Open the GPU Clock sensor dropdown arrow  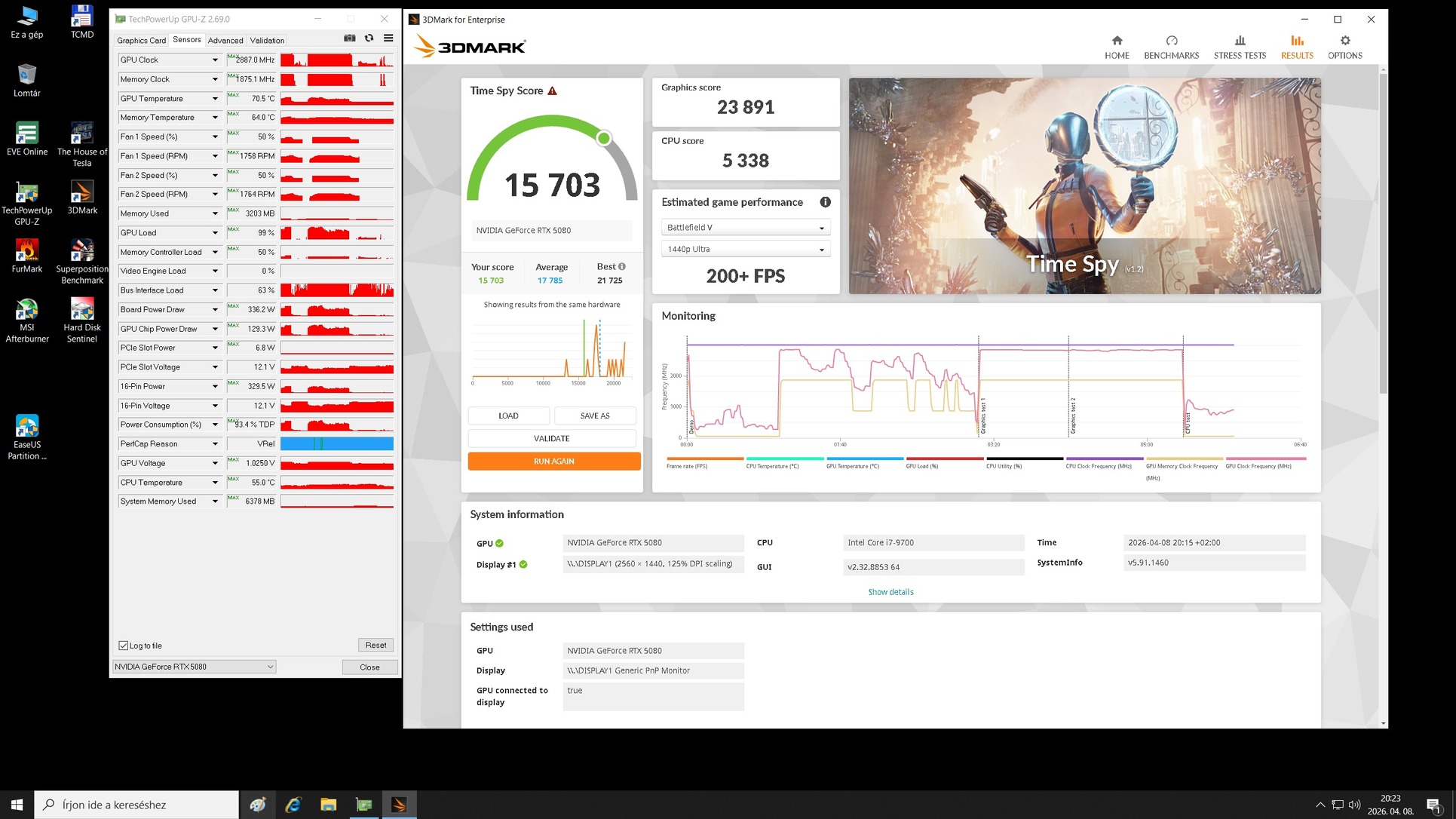pyautogui.click(x=215, y=60)
